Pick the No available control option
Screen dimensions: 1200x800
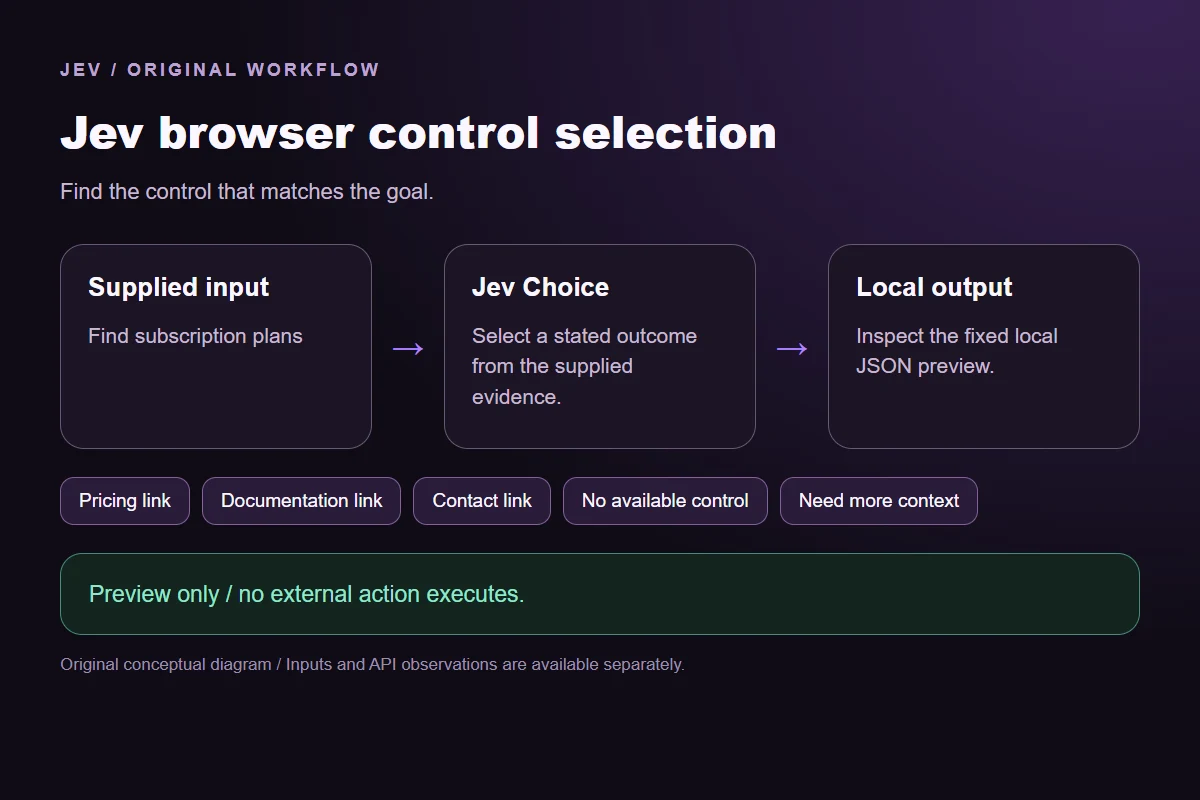665,501
